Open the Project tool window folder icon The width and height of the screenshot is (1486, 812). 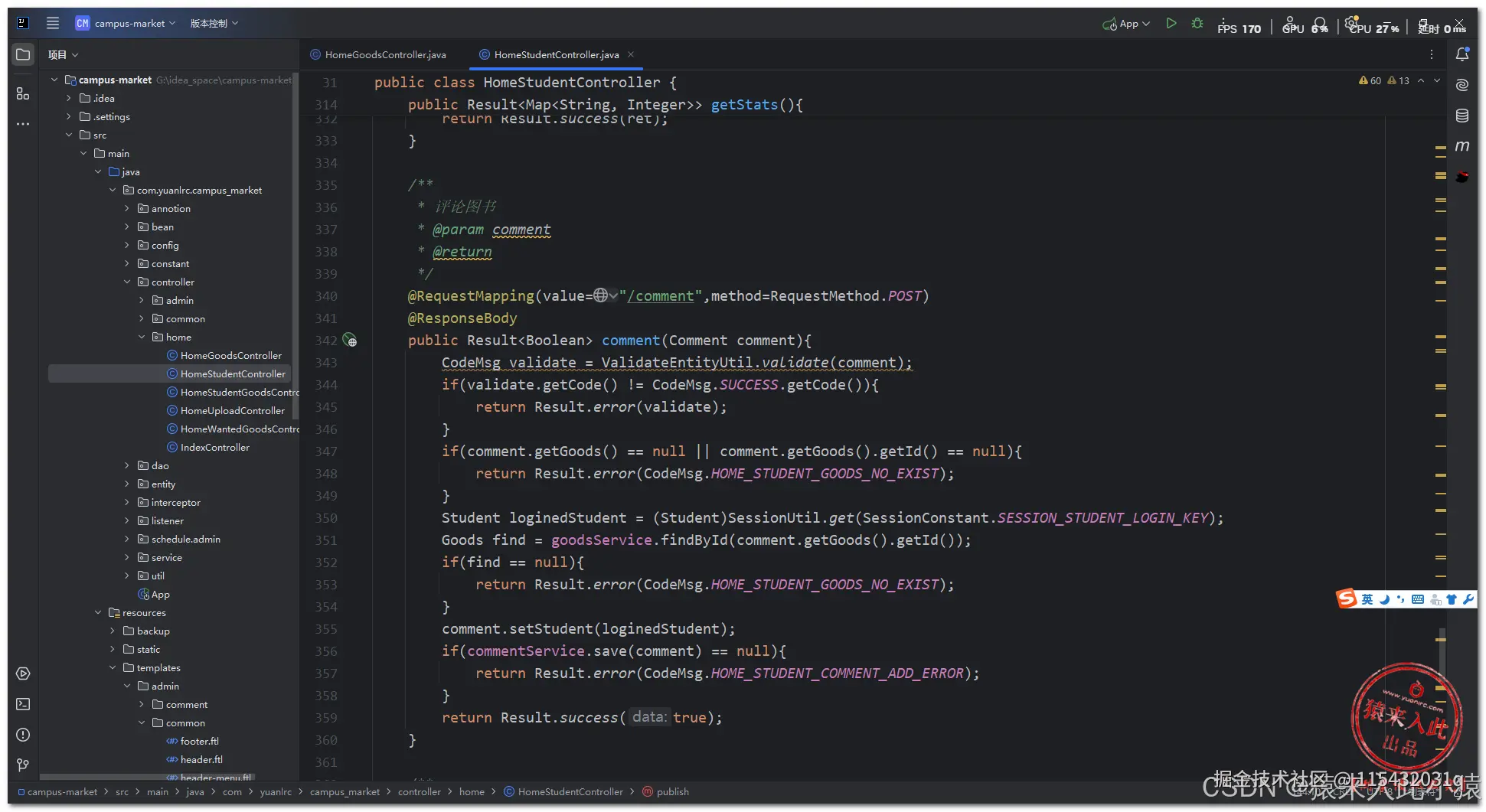tap(23, 54)
